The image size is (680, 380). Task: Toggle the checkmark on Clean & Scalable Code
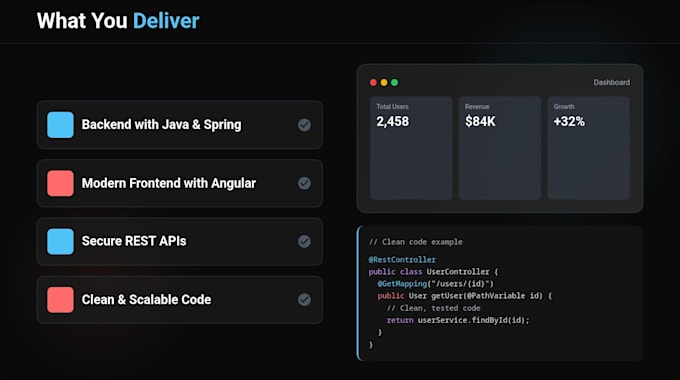point(304,299)
